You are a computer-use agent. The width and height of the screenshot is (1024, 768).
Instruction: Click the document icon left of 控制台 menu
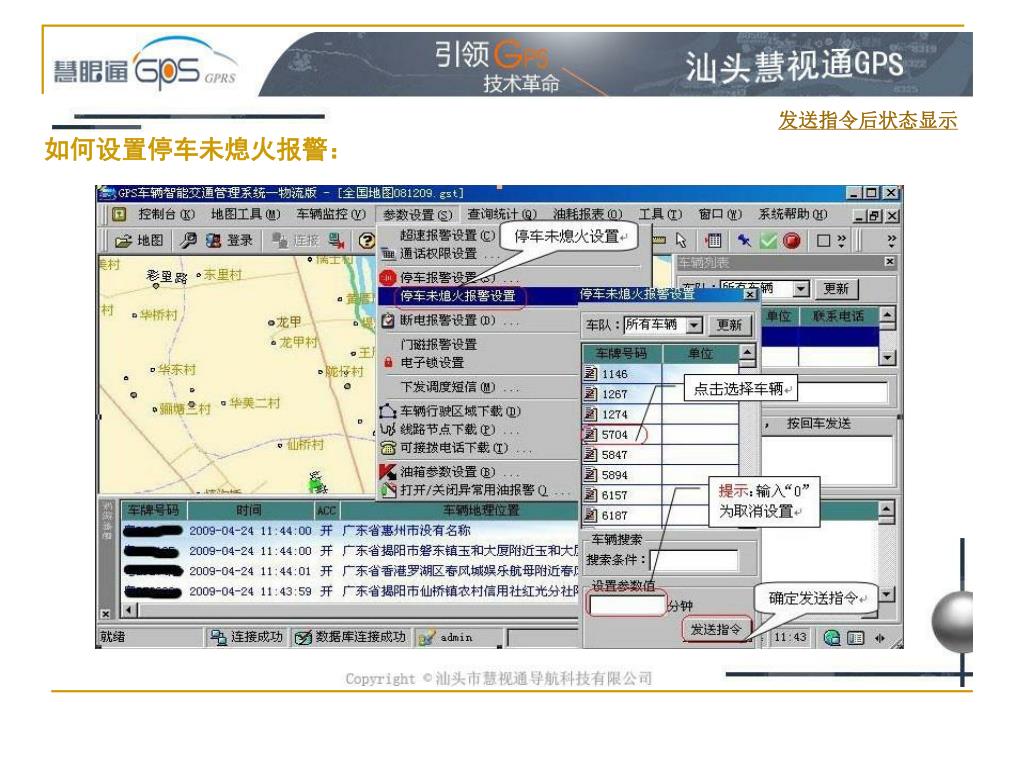(x=120, y=214)
